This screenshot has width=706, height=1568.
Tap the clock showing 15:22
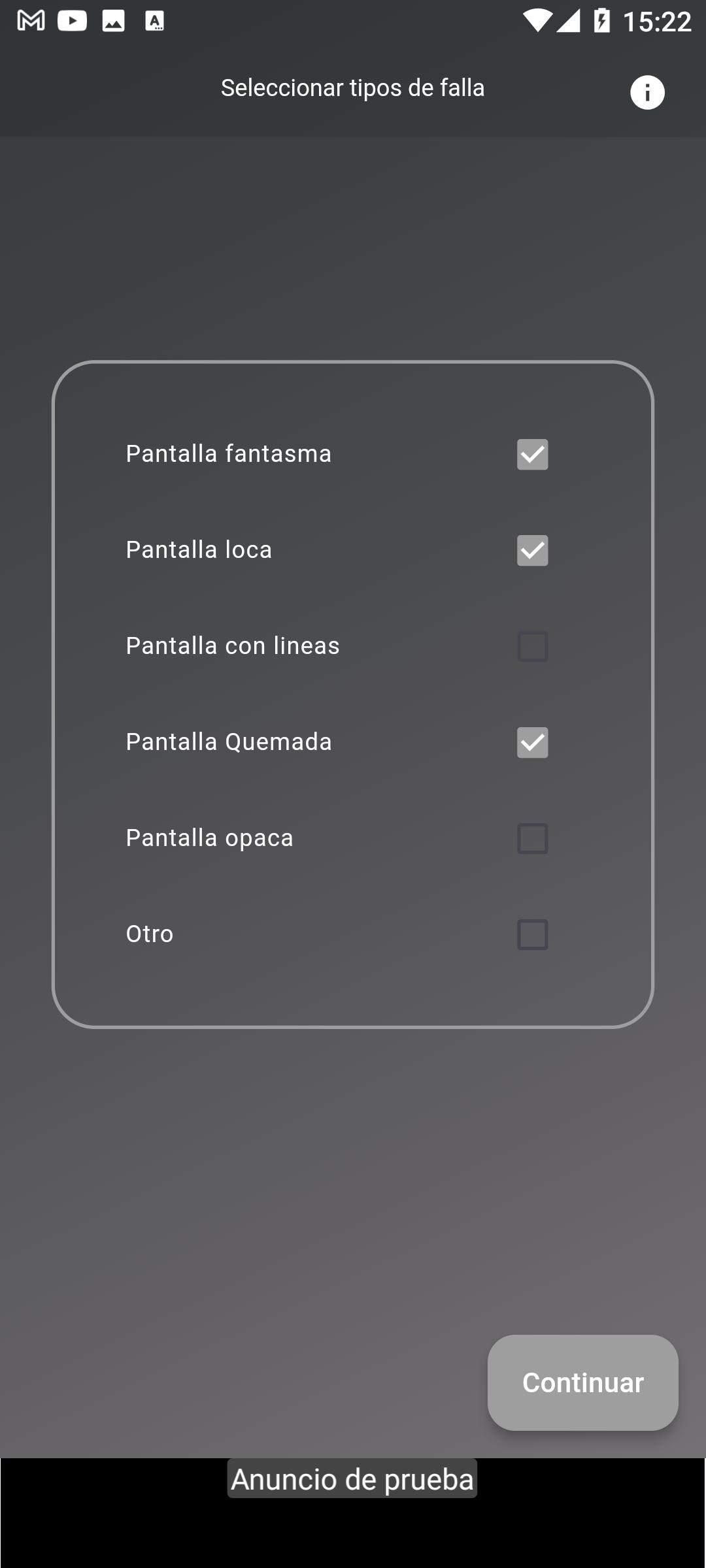point(657,22)
